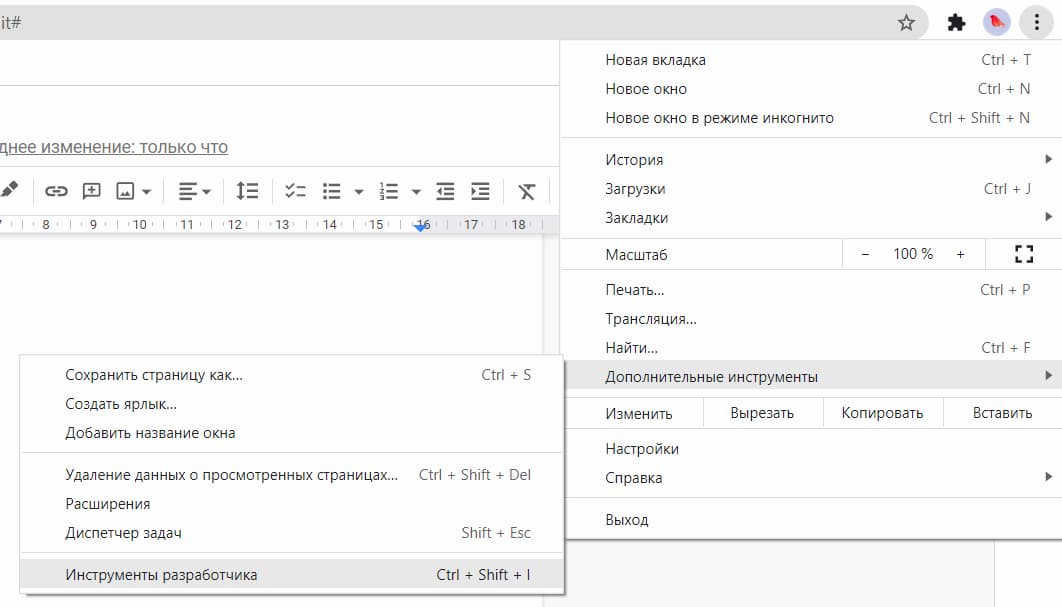Expand the bulleted list options arrow
The image size is (1062, 607).
click(359, 192)
